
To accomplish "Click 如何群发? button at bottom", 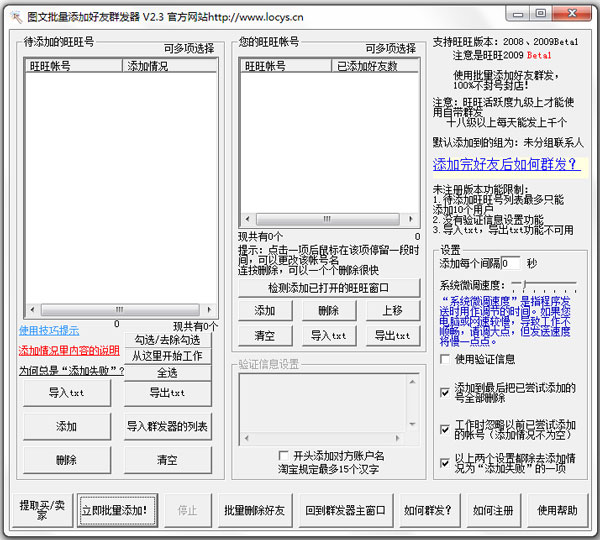I will pyautogui.click(x=429, y=510).
